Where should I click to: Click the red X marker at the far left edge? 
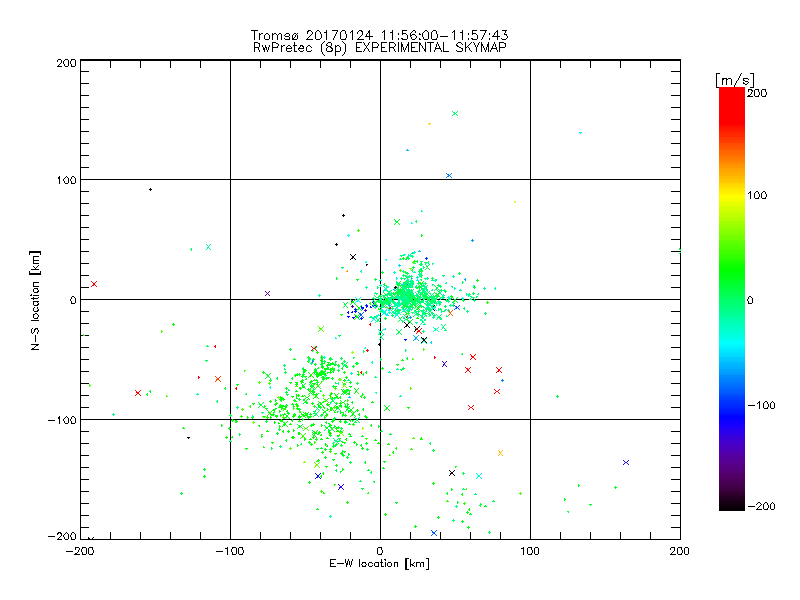click(94, 284)
